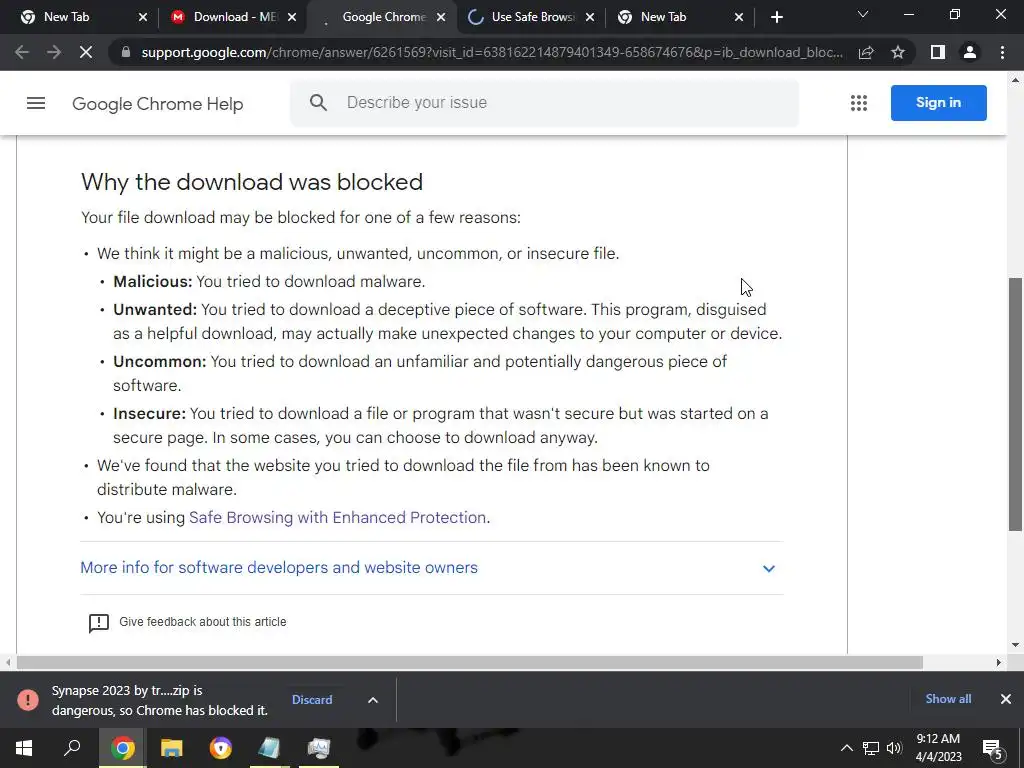
Task: Stop loading the page
Action: pos(86,52)
